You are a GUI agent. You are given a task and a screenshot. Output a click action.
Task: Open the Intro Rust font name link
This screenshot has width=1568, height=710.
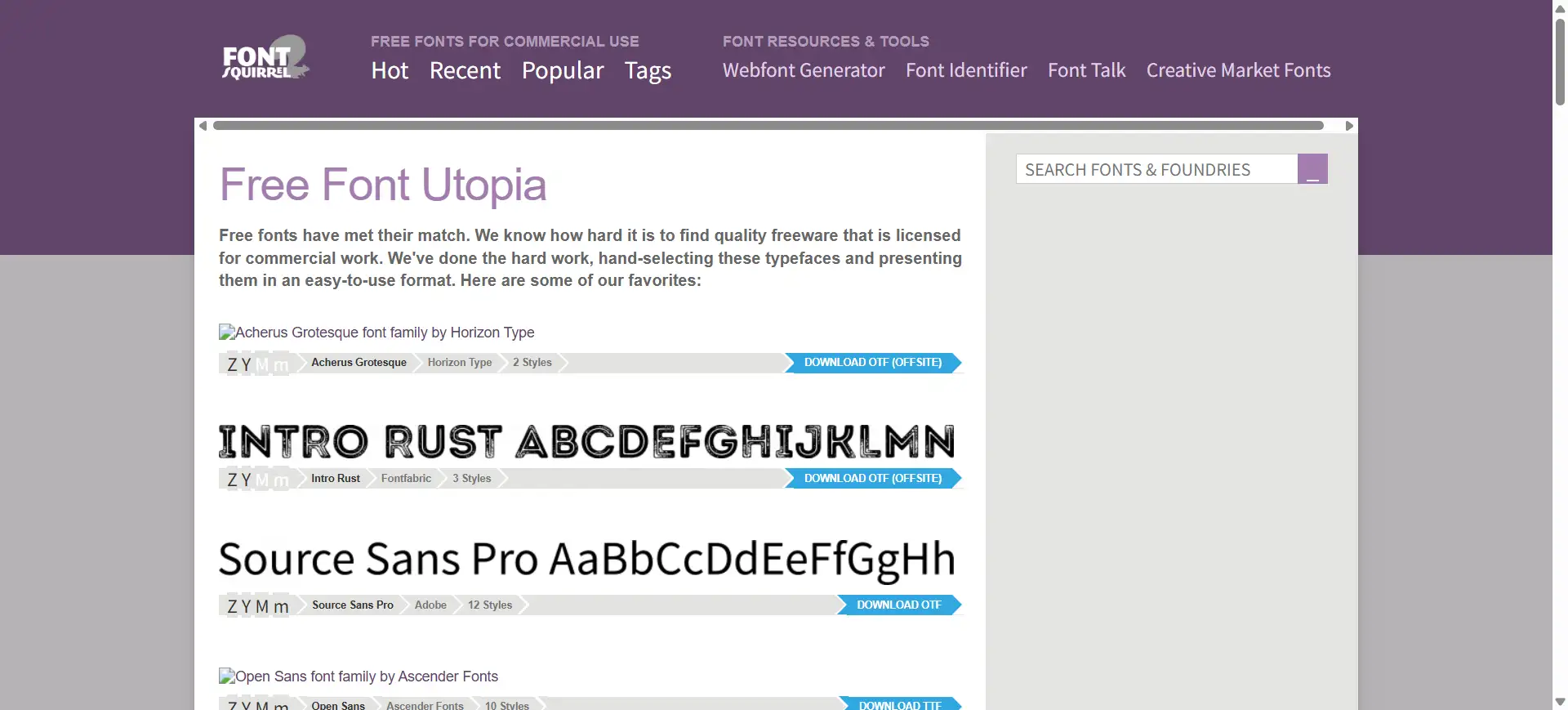(336, 478)
